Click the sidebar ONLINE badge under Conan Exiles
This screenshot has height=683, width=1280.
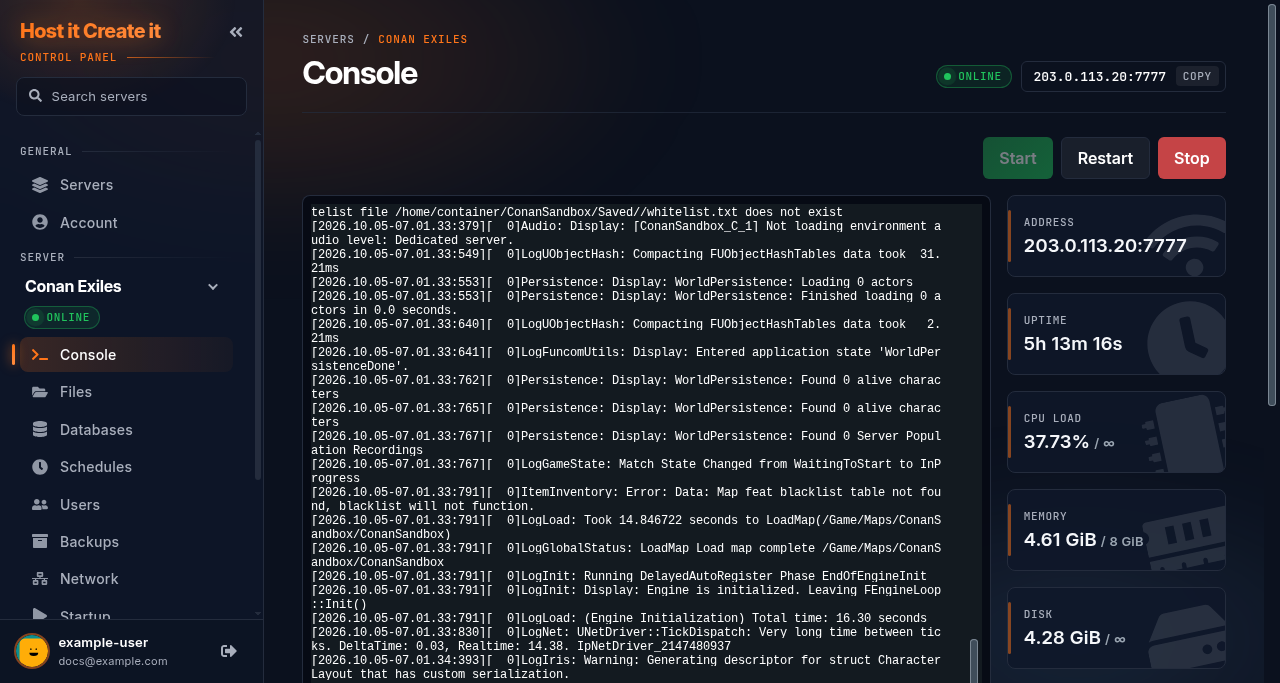tap(62, 317)
